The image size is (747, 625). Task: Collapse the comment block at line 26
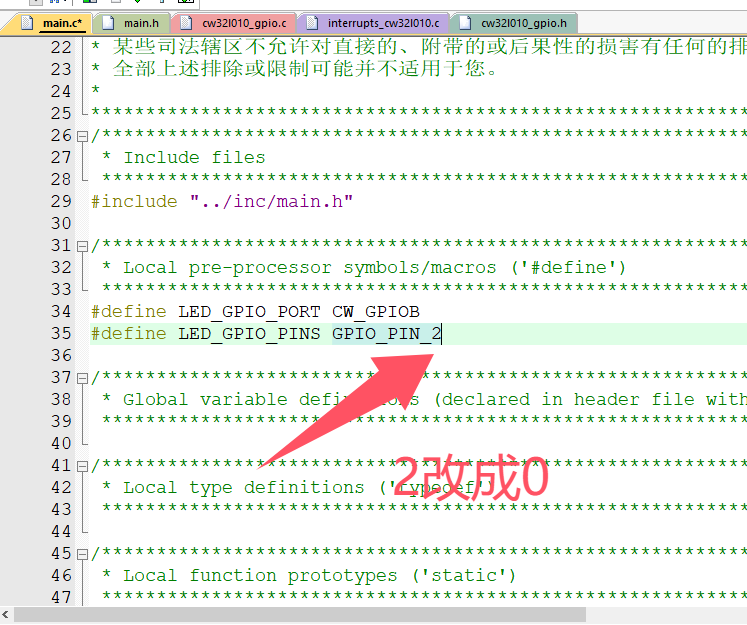coord(83,135)
